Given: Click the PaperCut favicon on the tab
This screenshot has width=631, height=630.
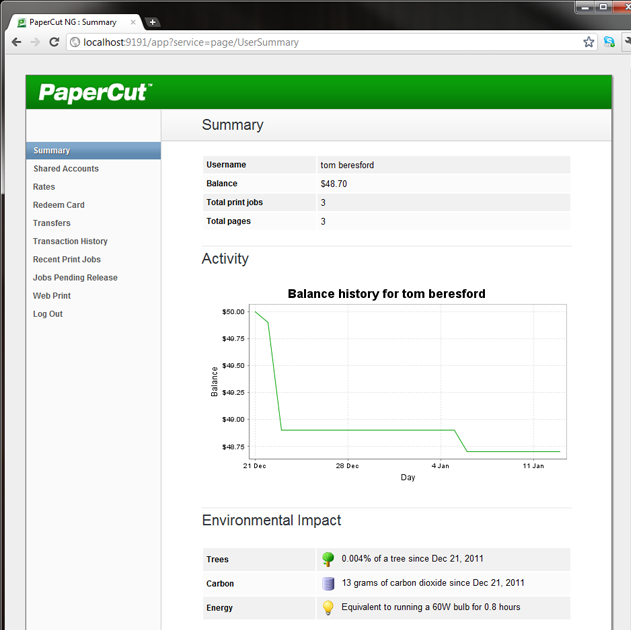Looking at the screenshot, I should pos(22,23).
